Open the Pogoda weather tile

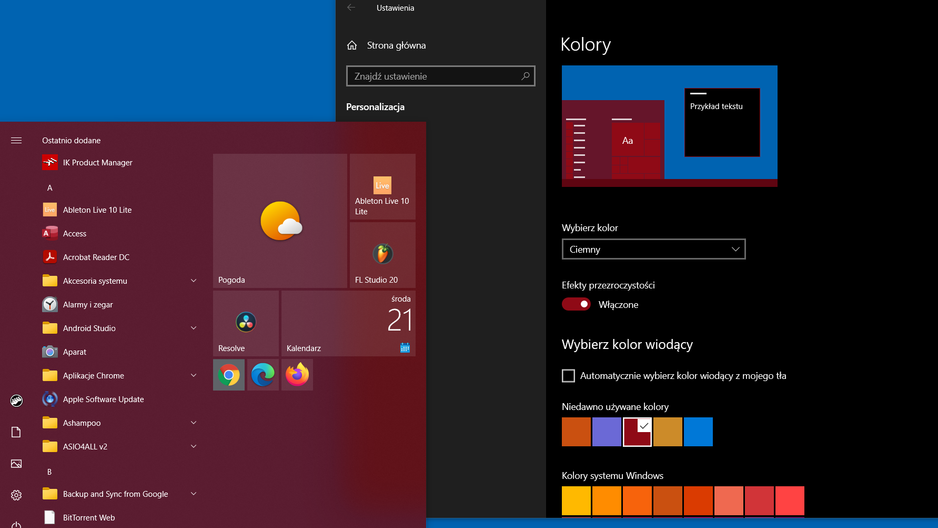point(280,221)
